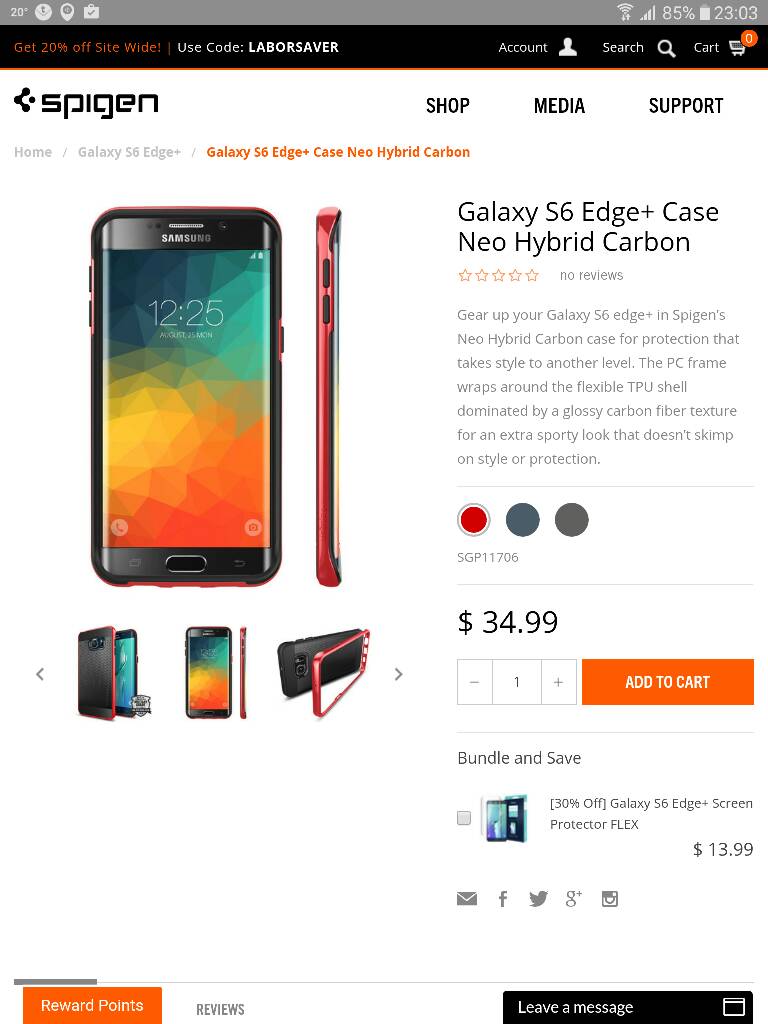Show previous product thumbnails arrow
Image resolution: width=768 pixels, height=1024 pixels.
(40, 674)
